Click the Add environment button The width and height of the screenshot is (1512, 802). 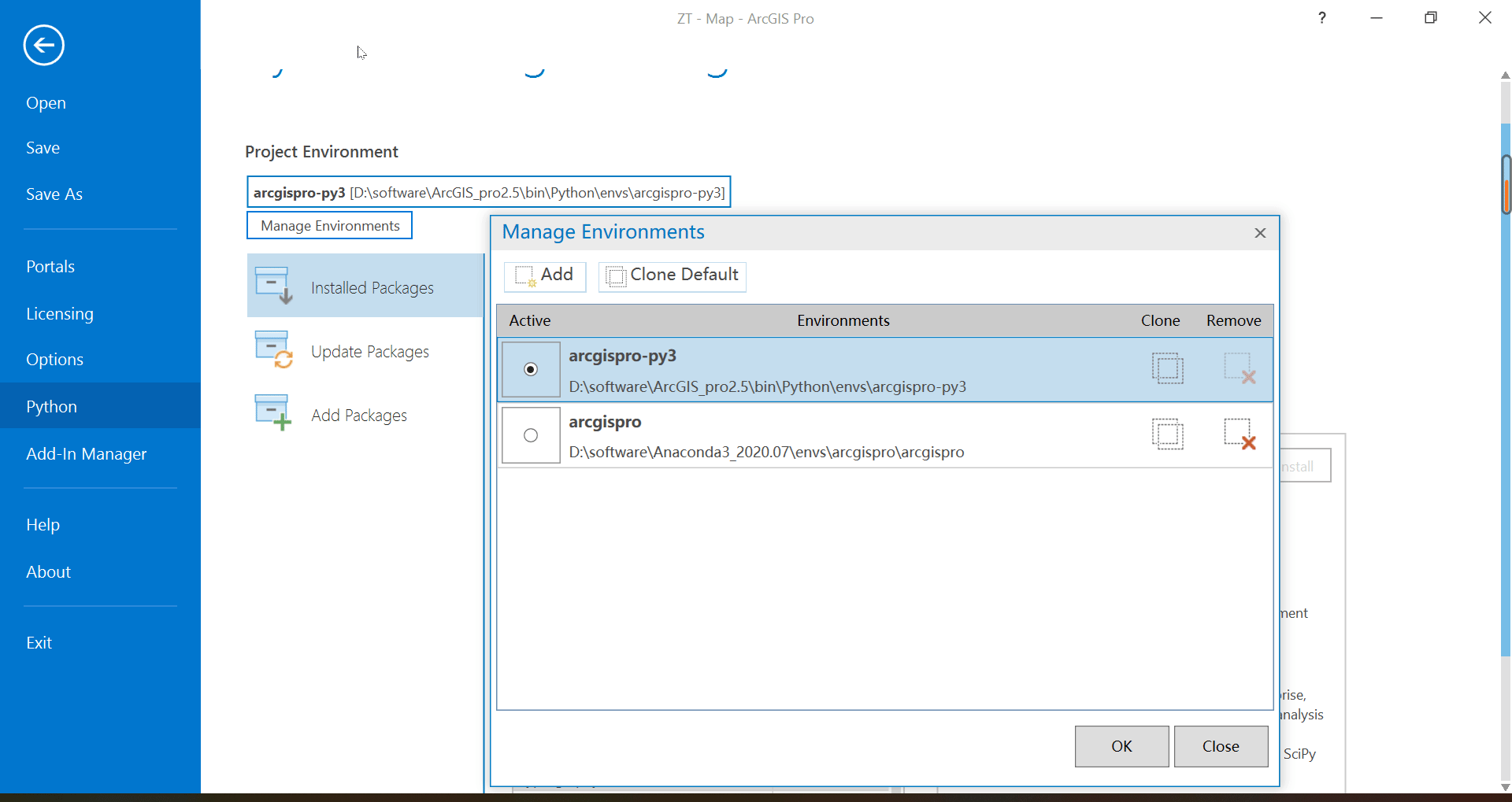coord(545,275)
